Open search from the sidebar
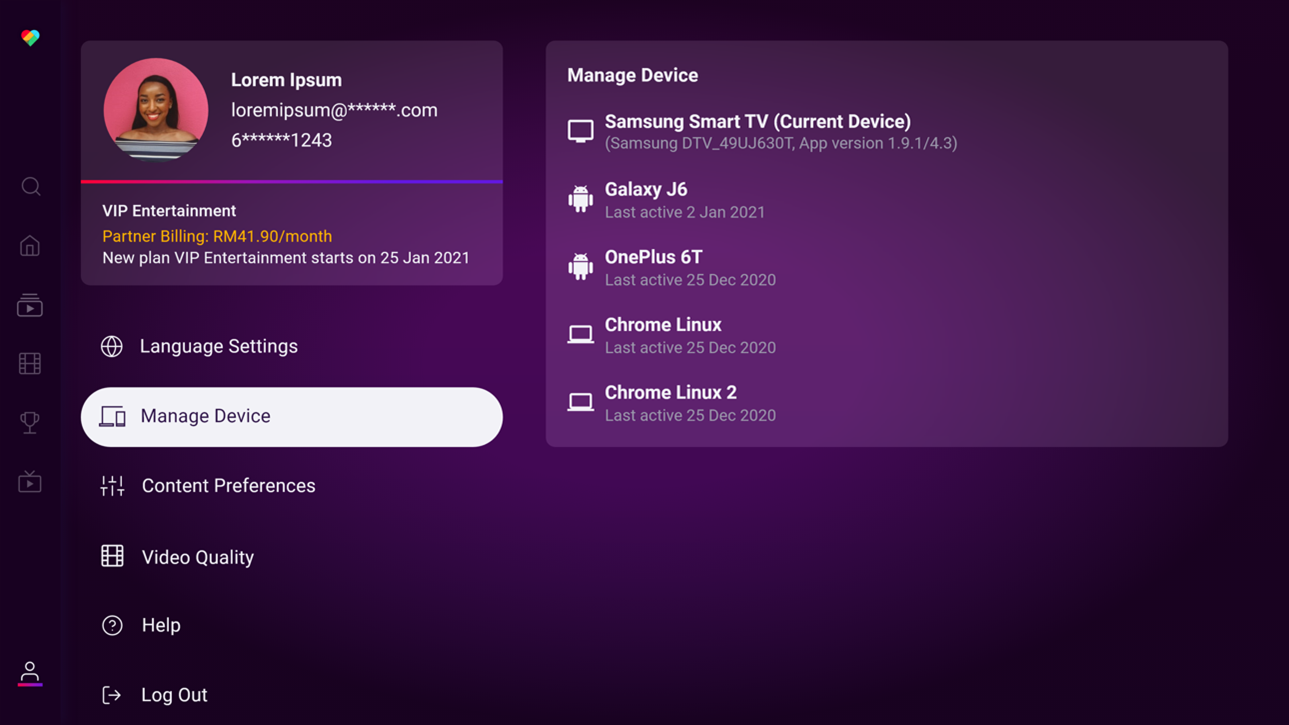The width and height of the screenshot is (1289, 725). (30, 186)
